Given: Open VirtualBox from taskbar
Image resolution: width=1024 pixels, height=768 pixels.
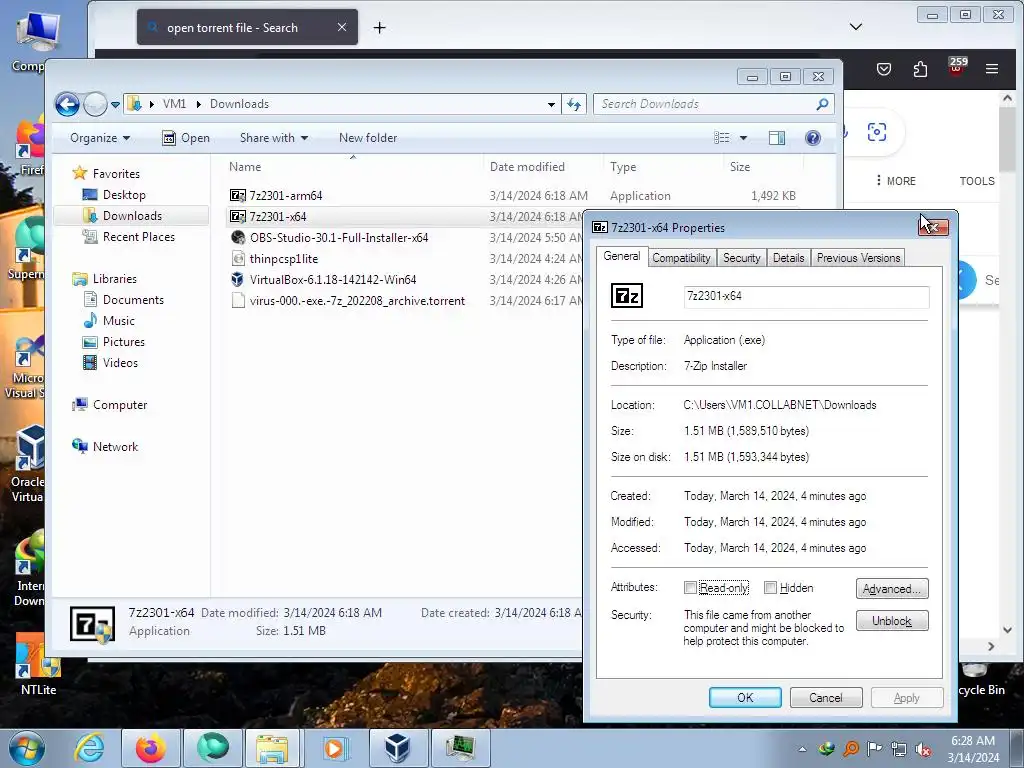Looking at the screenshot, I should [x=398, y=748].
